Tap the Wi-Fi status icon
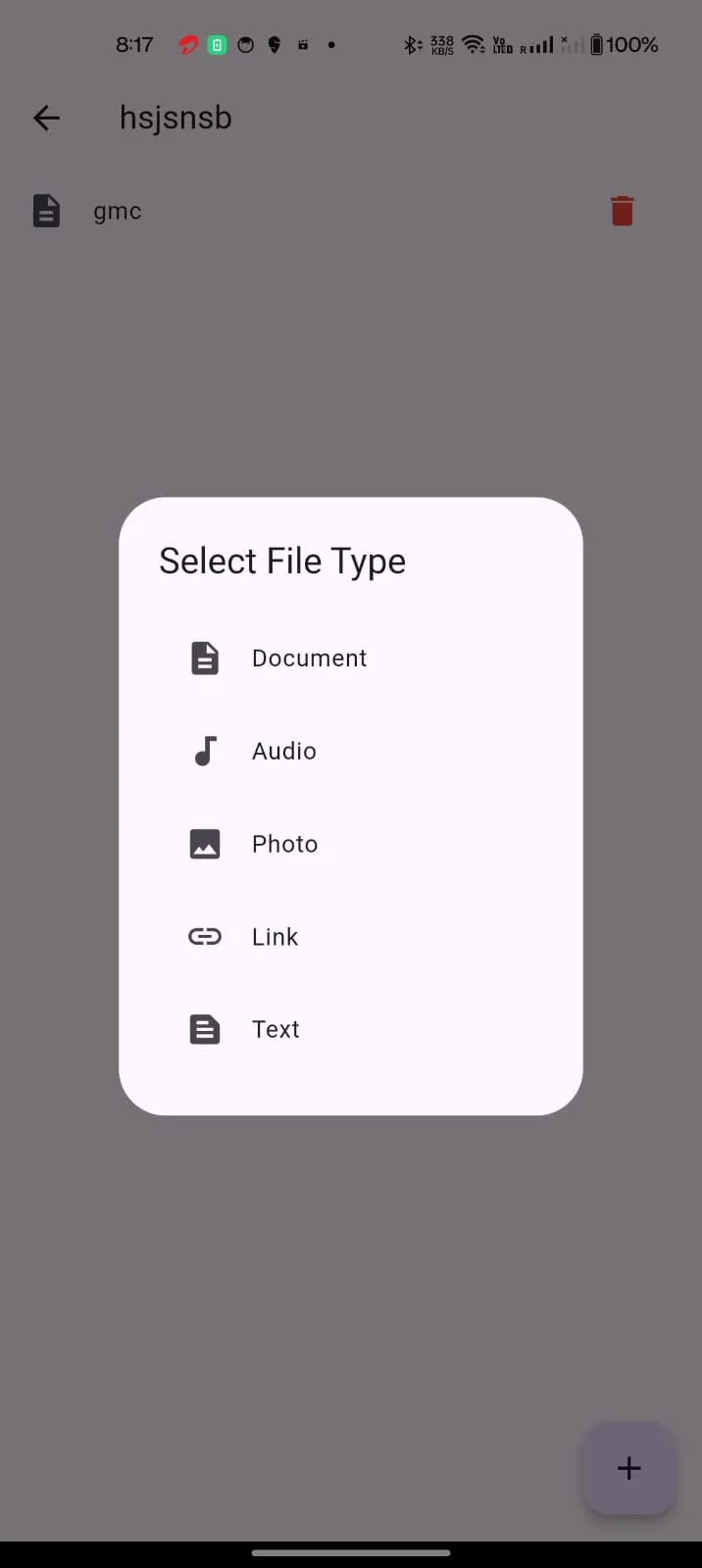Viewport: 702px width, 1568px height. 474,44
